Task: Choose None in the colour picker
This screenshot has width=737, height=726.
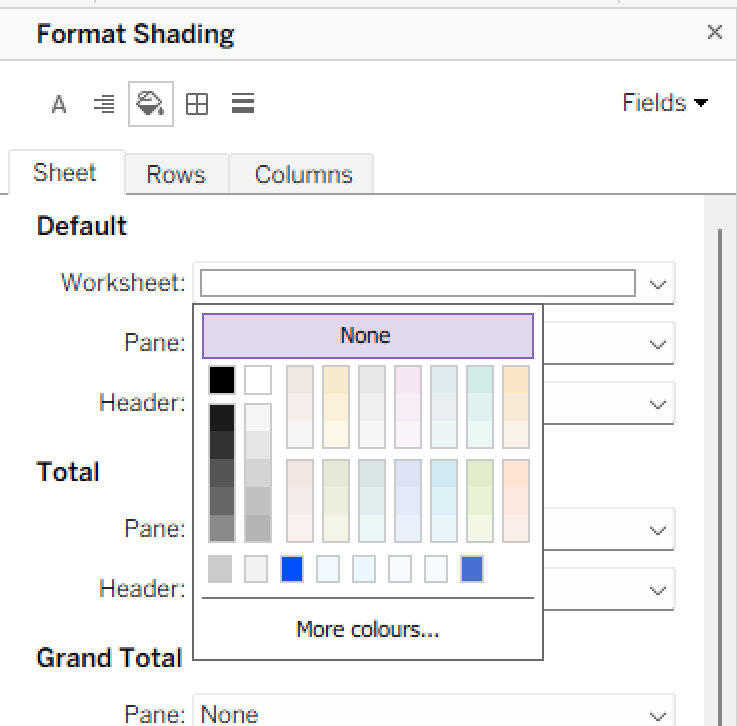Action: pyautogui.click(x=368, y=336)
